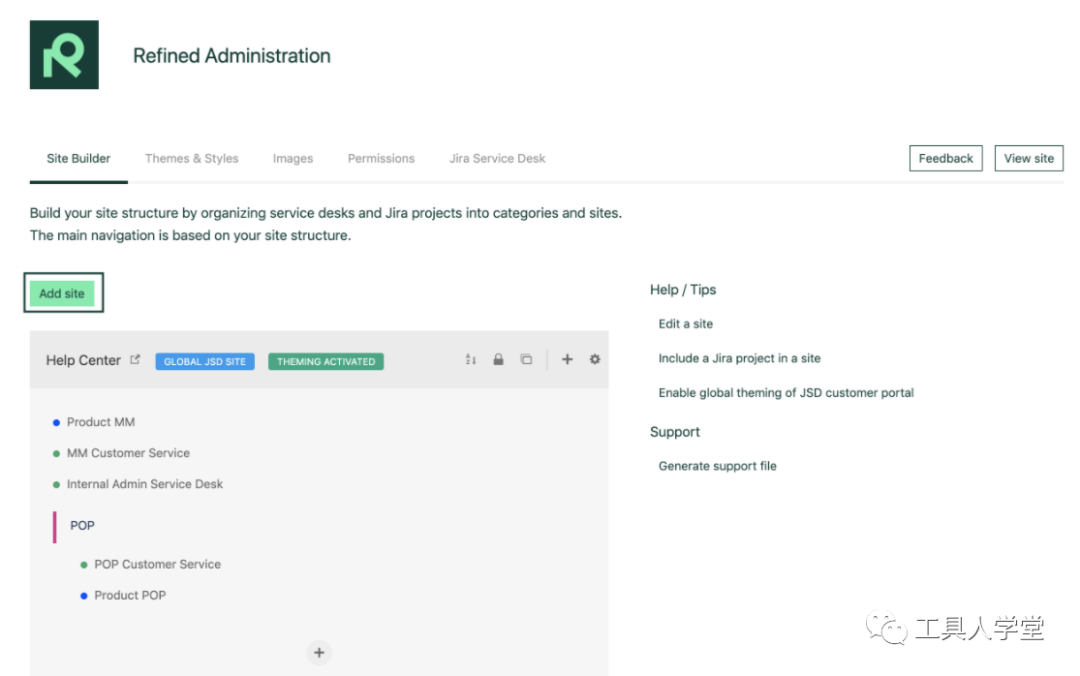
Task: Select the MM Customer Service item
Action: point(128,453)
